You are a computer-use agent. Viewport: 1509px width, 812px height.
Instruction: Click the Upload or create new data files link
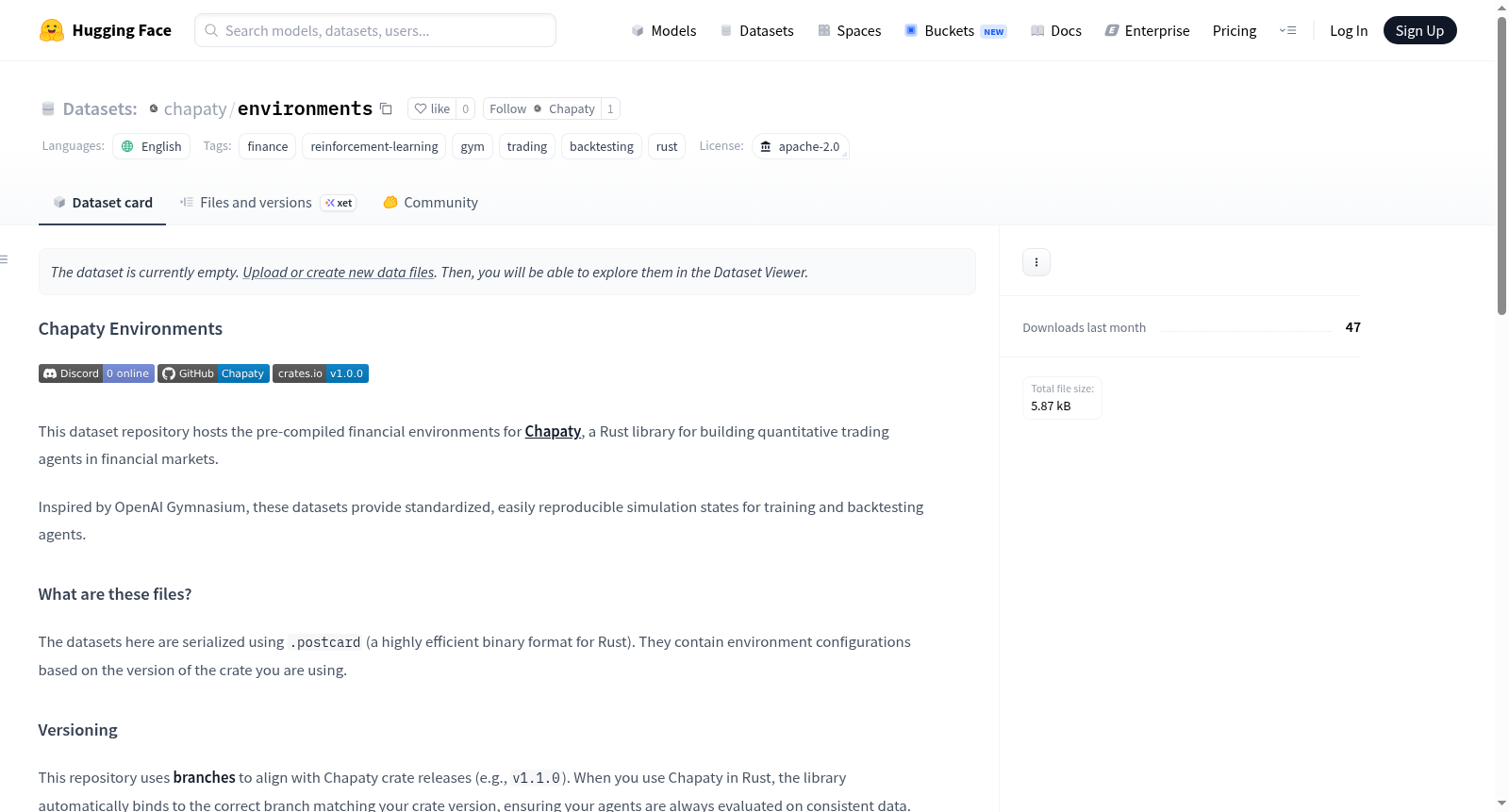point(339,272)
